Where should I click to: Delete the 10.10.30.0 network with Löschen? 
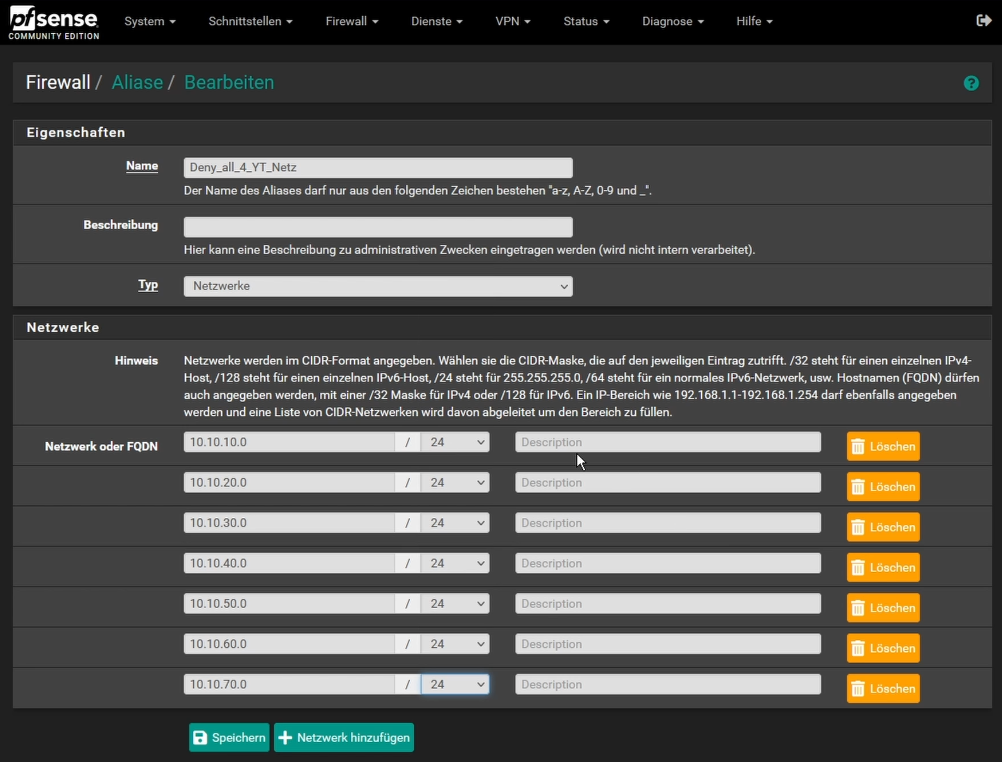point(883,527)
